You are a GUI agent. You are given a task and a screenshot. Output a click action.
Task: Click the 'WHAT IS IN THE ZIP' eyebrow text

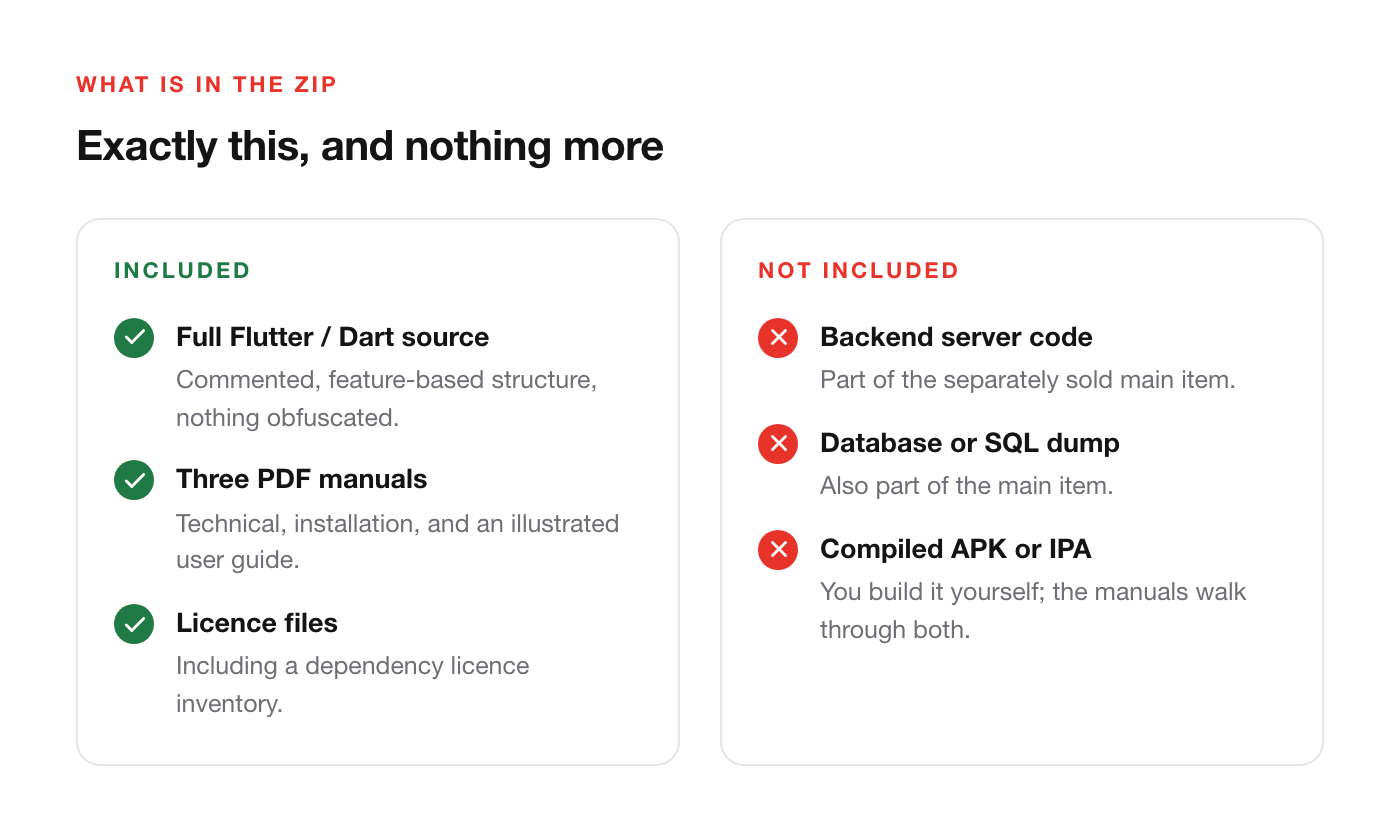point(207,85)
